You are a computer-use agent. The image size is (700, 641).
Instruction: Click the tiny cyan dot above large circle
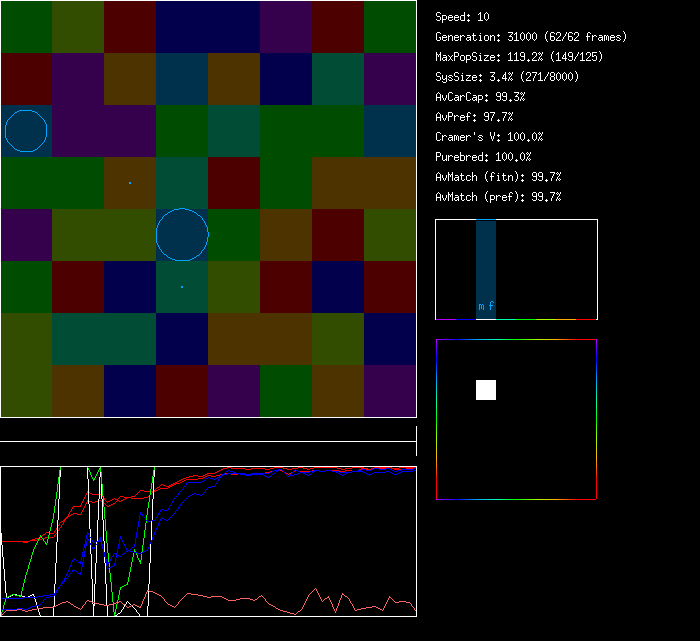coord(129,183)
